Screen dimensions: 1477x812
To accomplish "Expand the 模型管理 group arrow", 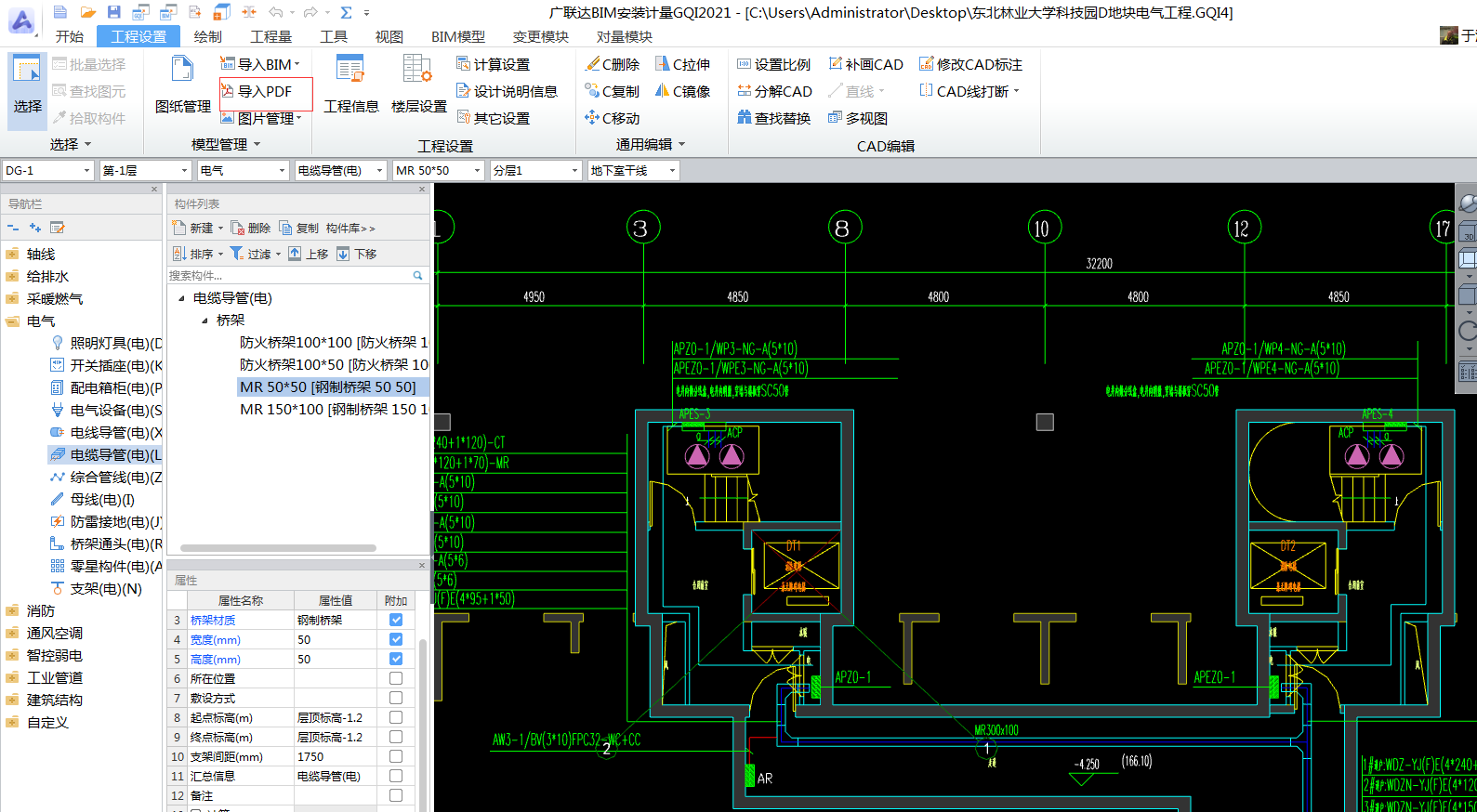I will [x=257, y=144].
